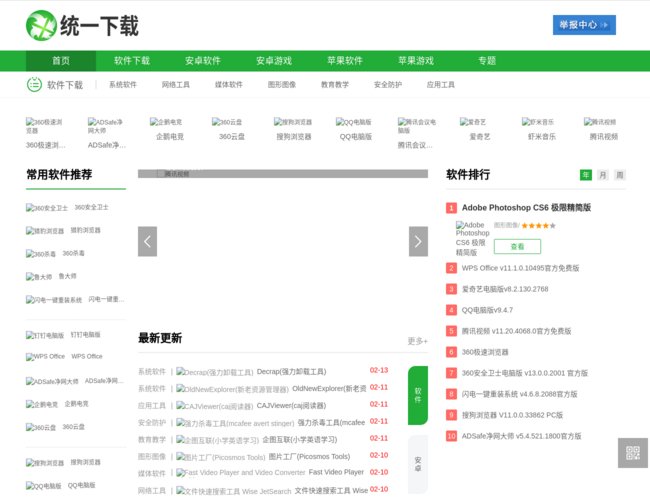650x500 pixels.
Task: Show next carousel slide with right arrow
Action: pyautogui.click(x=418, y=241)
